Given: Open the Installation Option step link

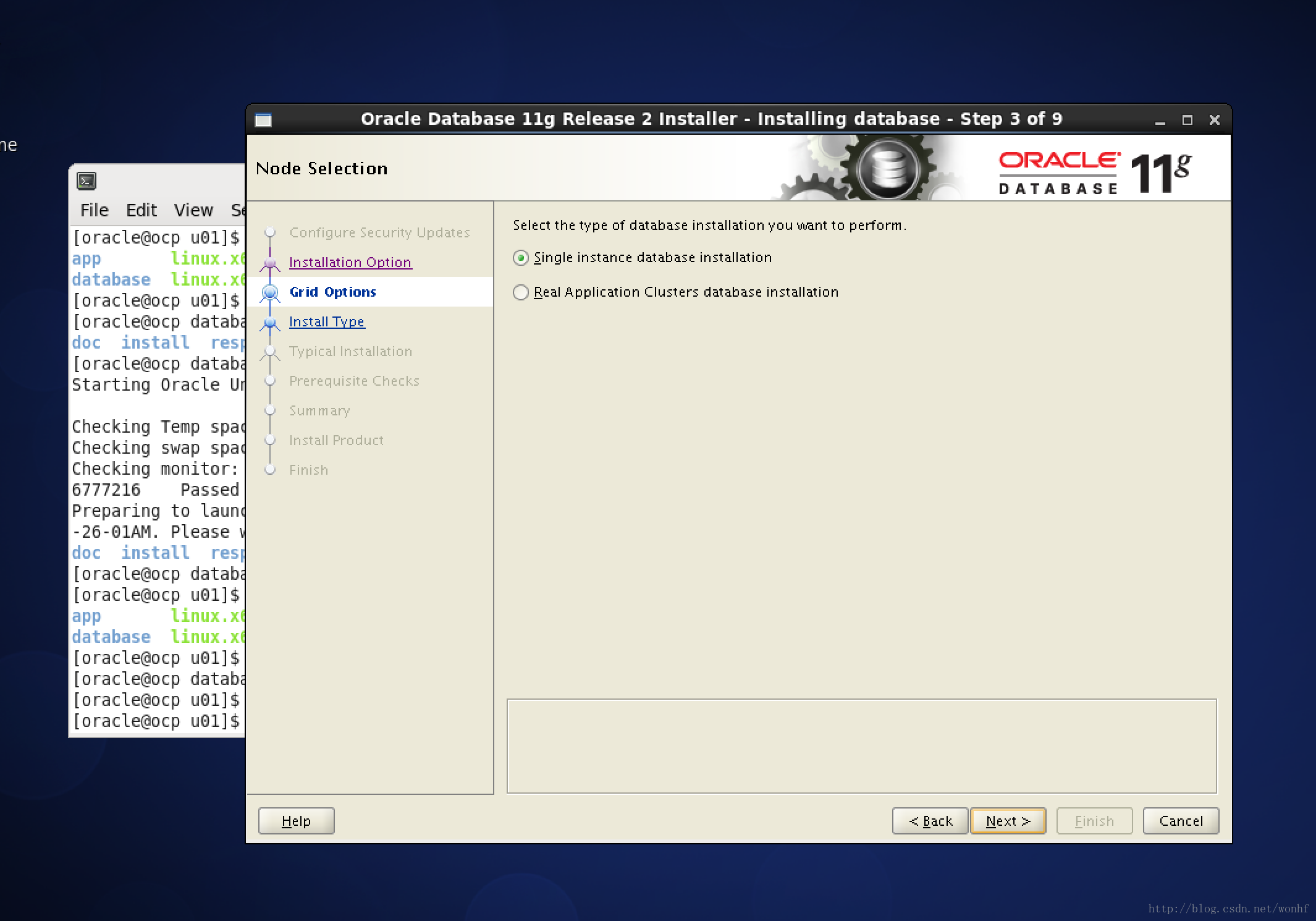Looking at the screenshot, I should [350, 262].
